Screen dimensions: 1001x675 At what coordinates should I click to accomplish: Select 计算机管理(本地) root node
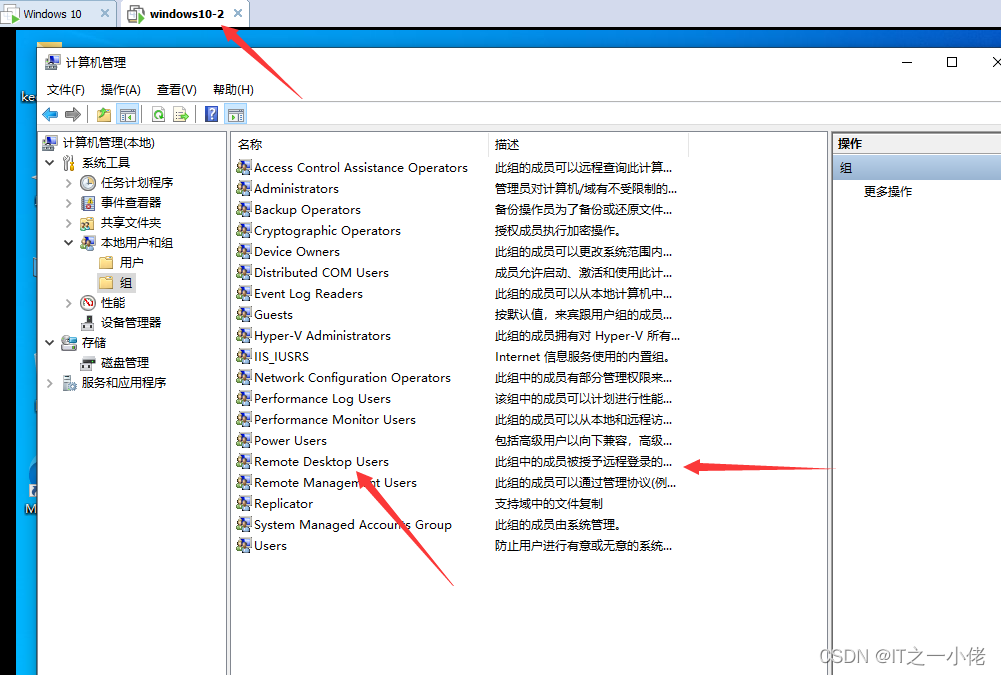pos(109,142)
